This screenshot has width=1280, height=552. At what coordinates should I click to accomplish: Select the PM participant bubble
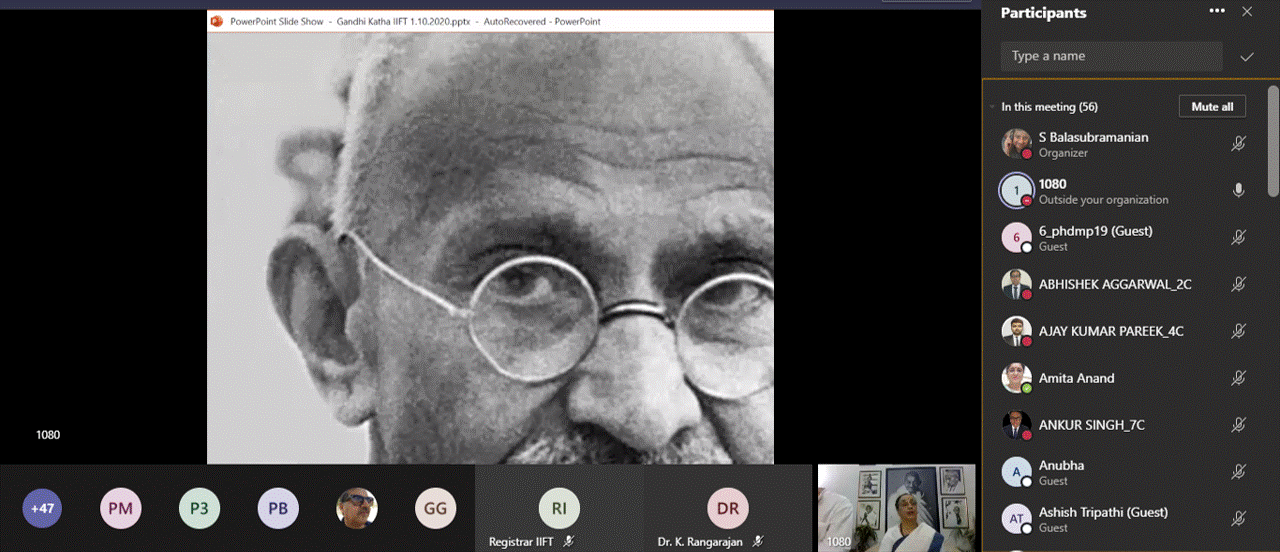121,508
